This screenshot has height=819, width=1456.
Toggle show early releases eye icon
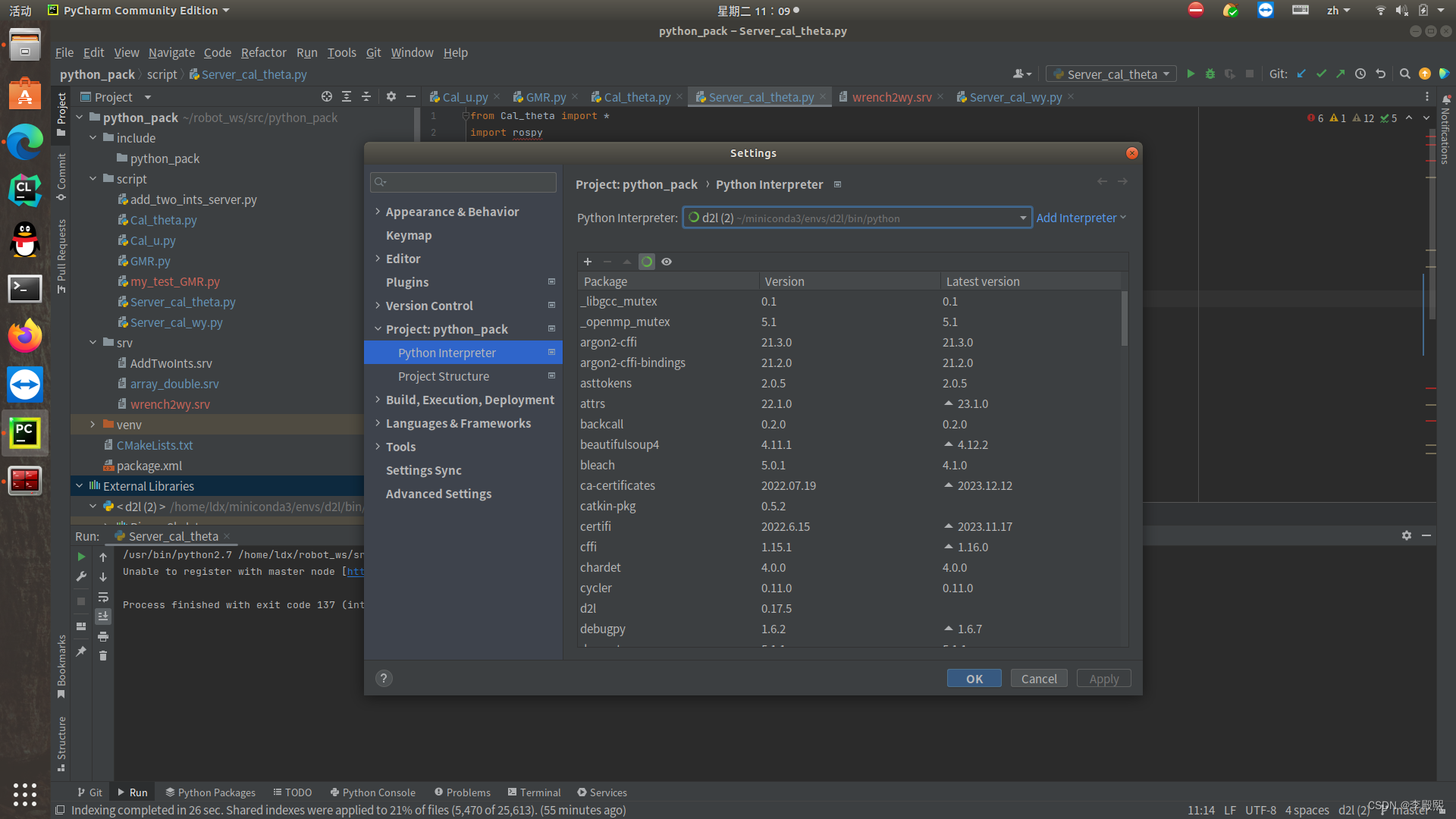667,262
